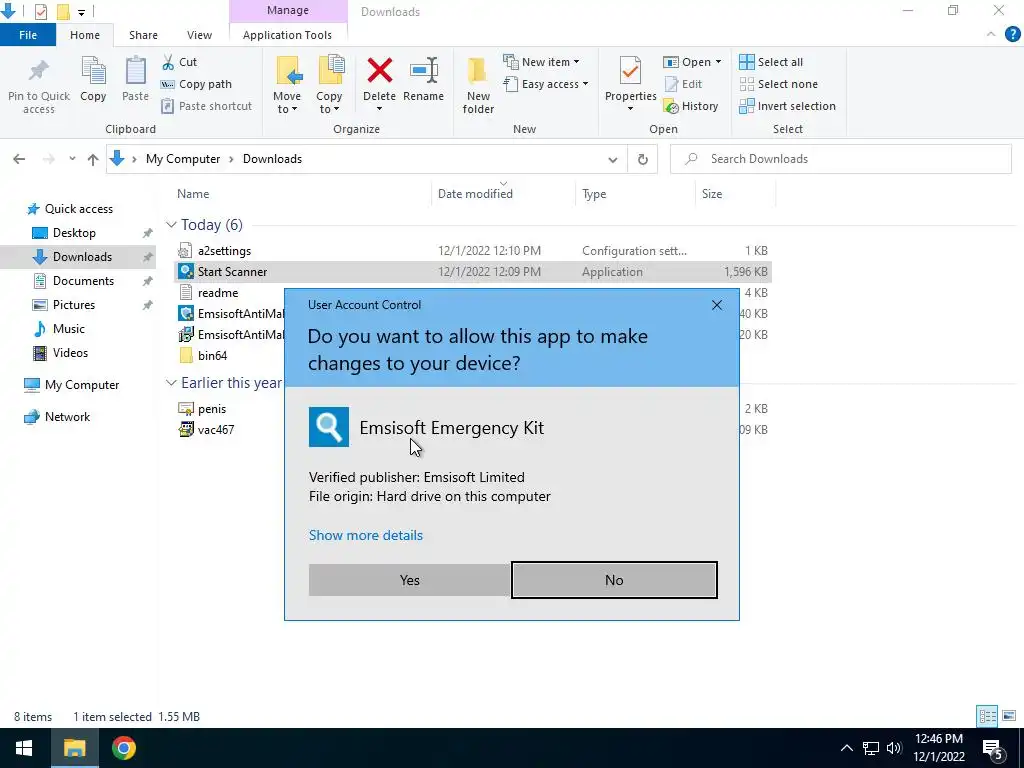Viewport: 1024px width, 768px height.
Task: Select the vac467 file
Action: point(216,430)
